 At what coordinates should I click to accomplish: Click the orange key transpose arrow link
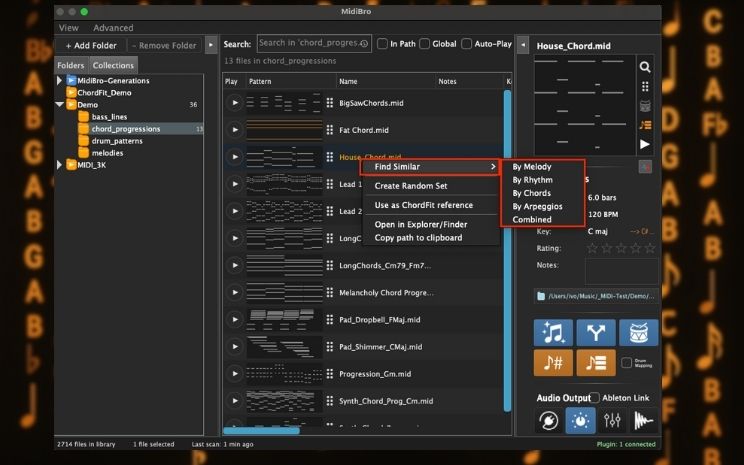pos(641,232)
